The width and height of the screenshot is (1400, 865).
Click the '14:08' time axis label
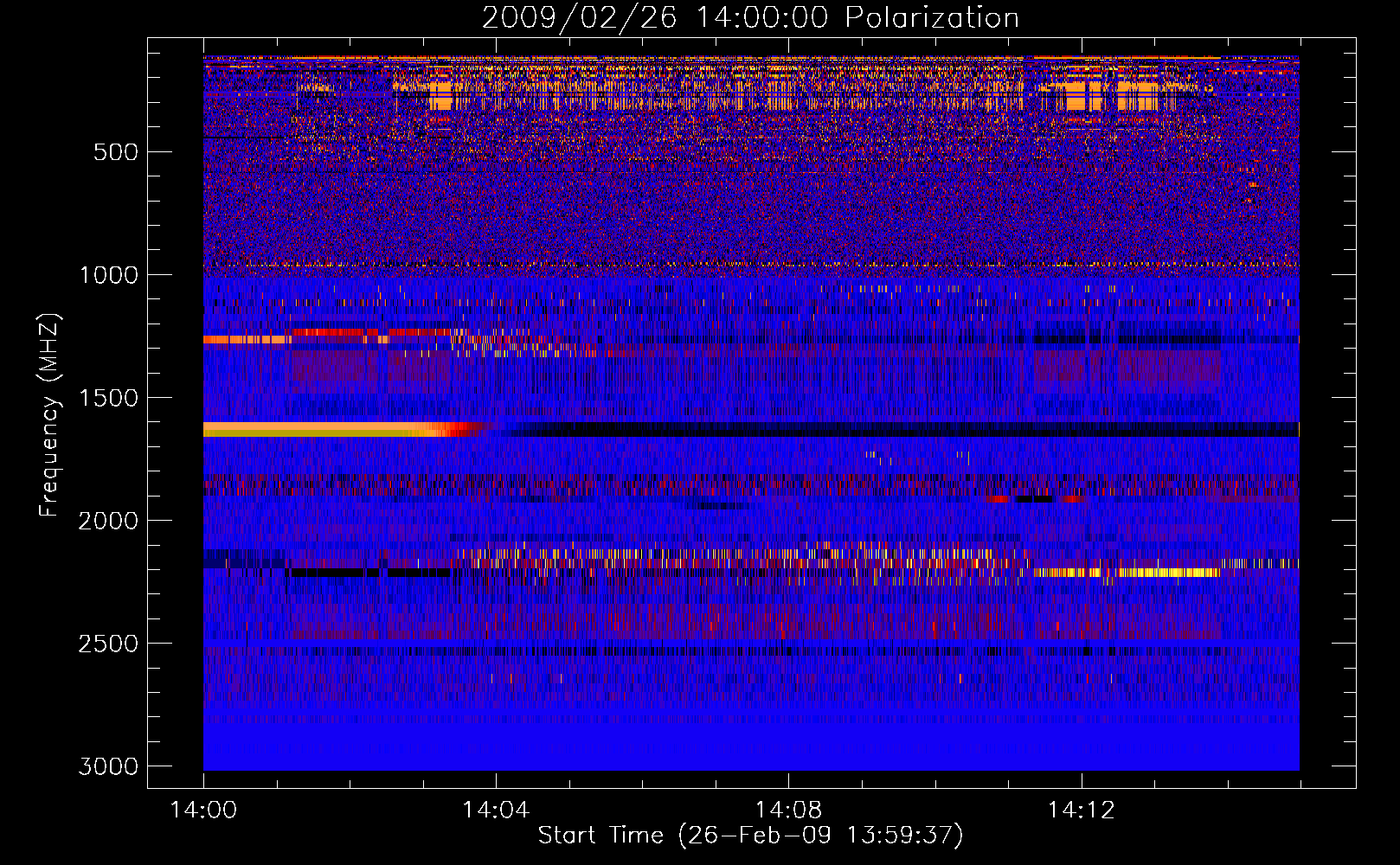(788, 811)
